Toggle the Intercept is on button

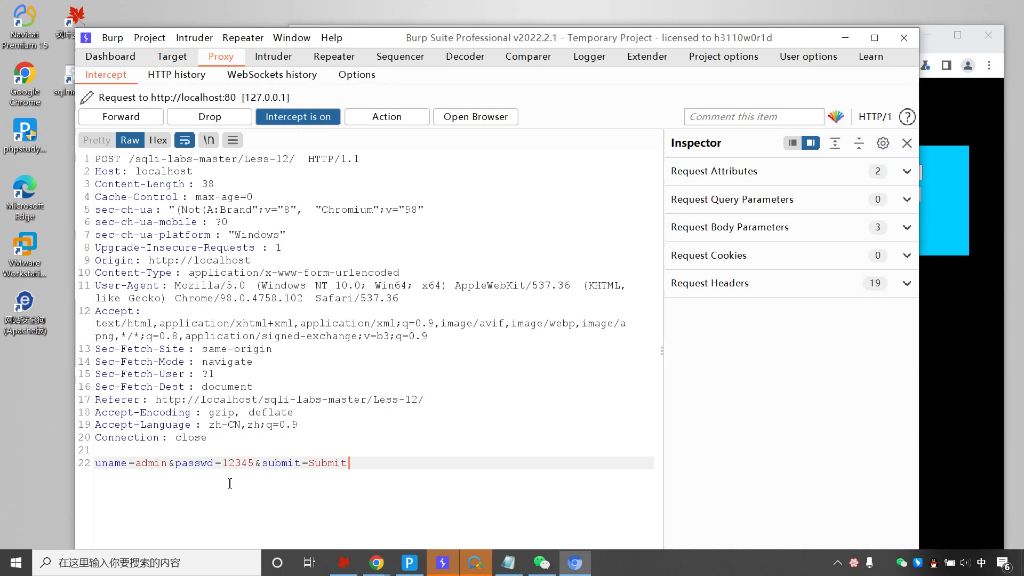point(298,117)
